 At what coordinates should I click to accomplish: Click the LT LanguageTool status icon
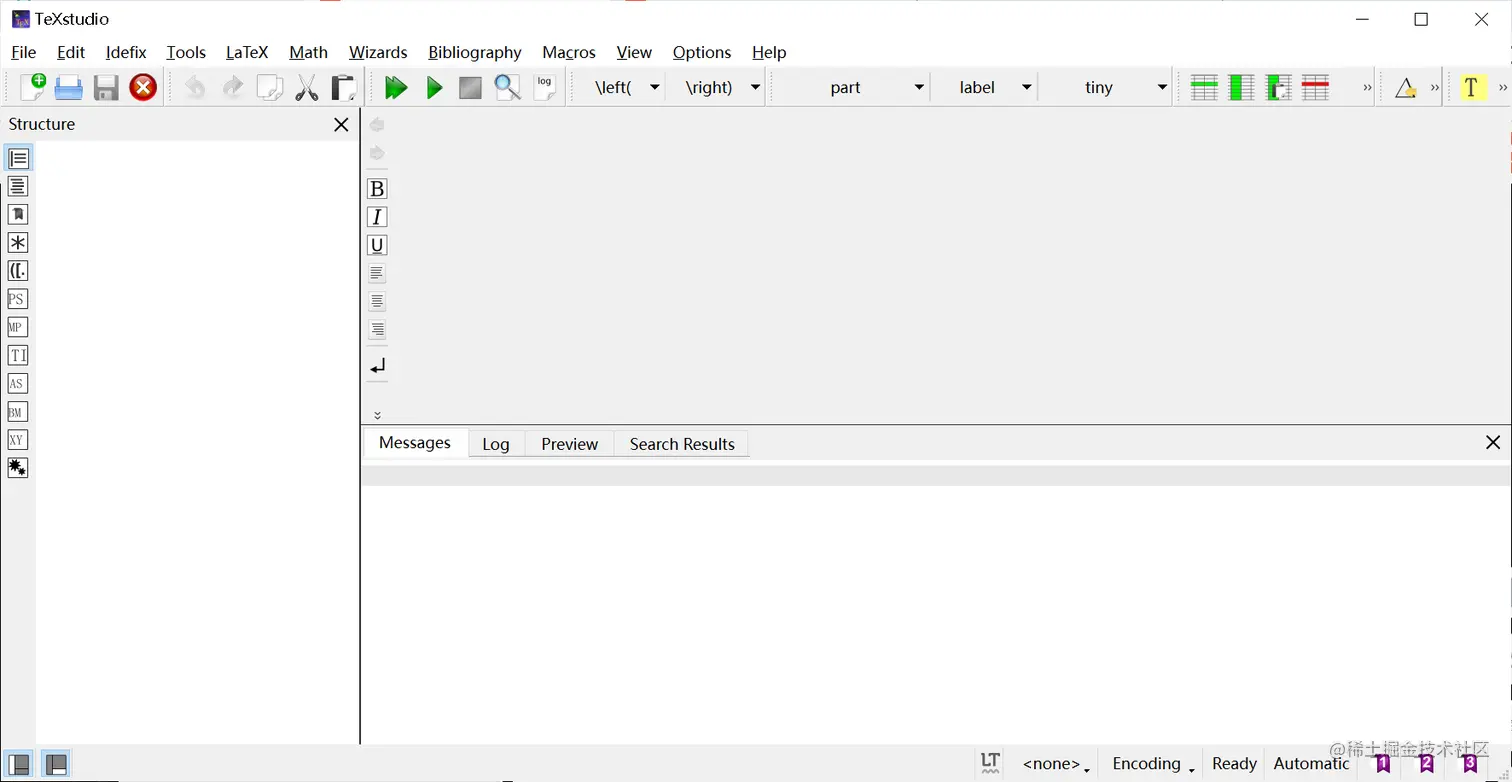point(990,763)
